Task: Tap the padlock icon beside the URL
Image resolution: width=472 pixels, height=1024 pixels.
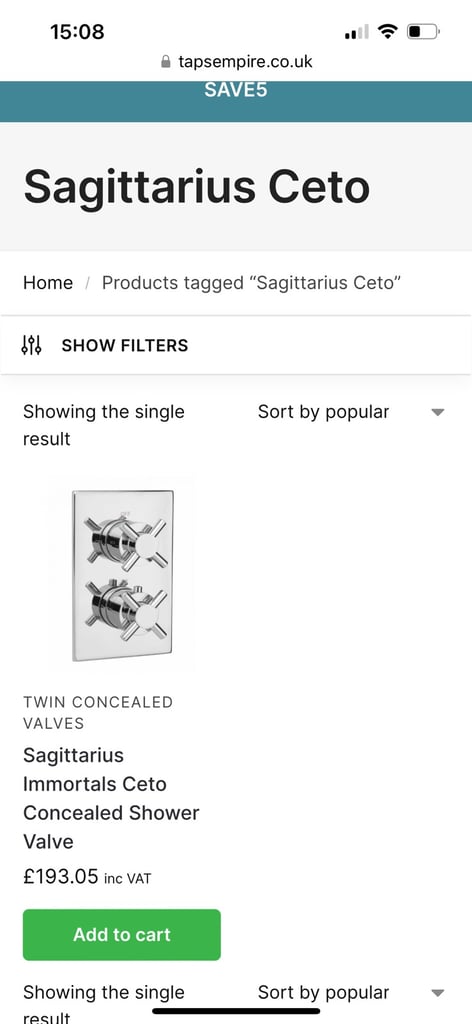Action: 166,62
